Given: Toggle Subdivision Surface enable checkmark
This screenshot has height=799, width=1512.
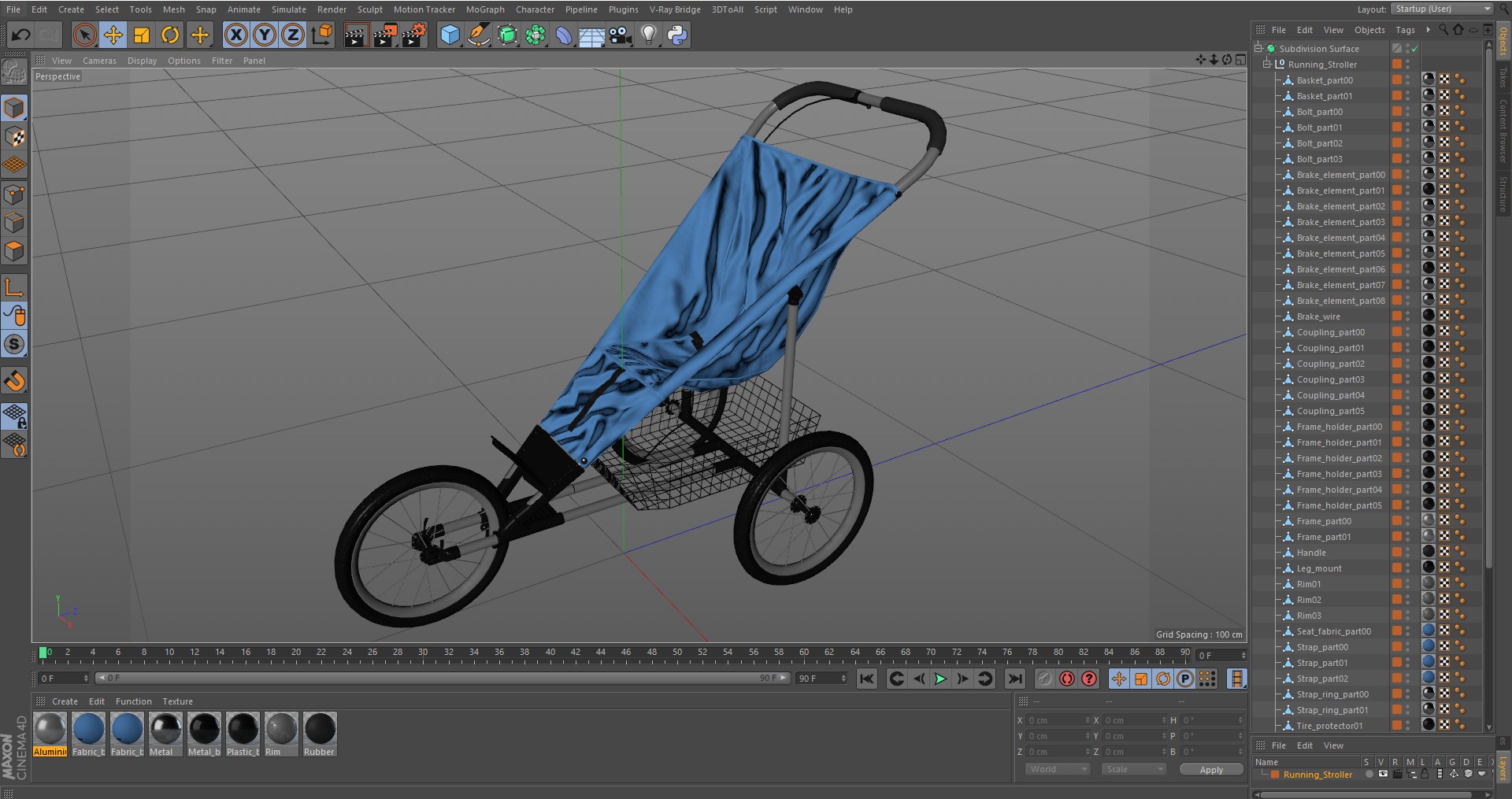Looking at the screenshot, I should click(x=1415, y=49).
